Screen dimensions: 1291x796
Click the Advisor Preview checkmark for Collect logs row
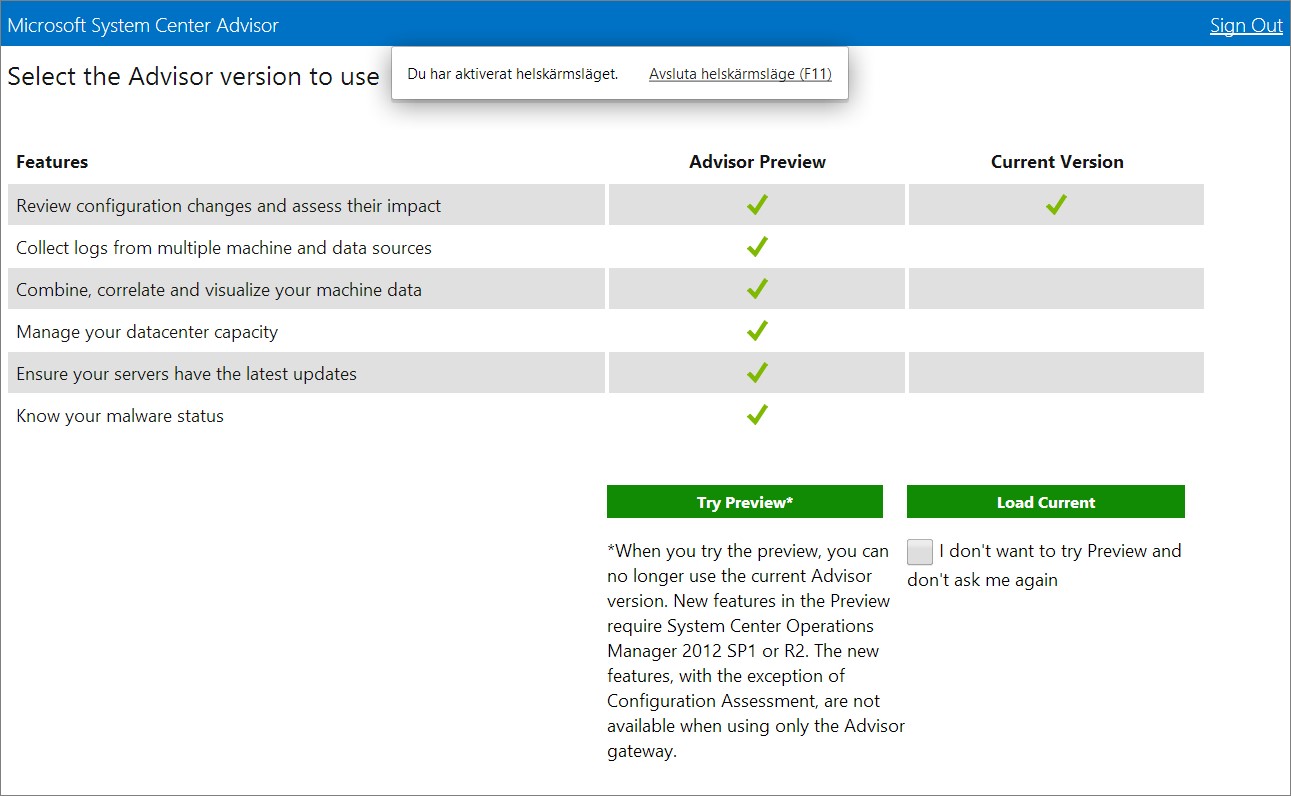coord(757,247)
